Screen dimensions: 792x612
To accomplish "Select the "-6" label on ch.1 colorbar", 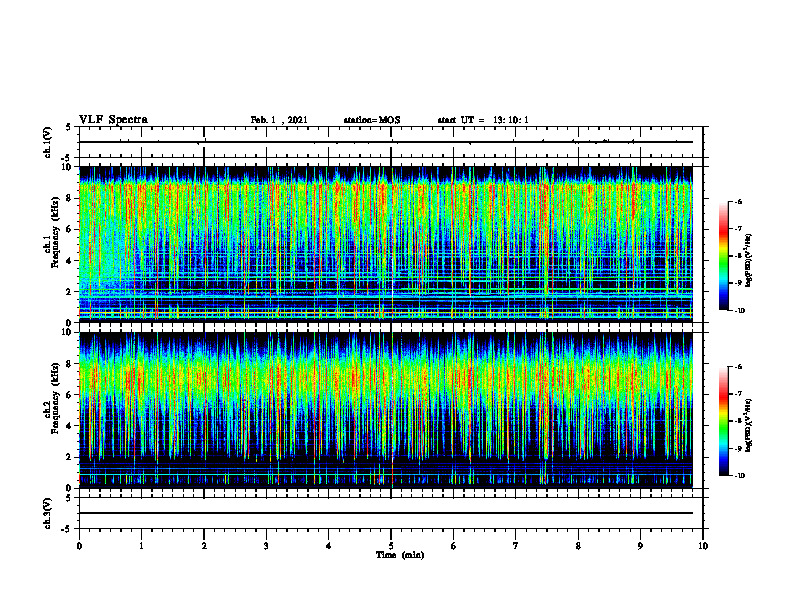I will (738, 202).
